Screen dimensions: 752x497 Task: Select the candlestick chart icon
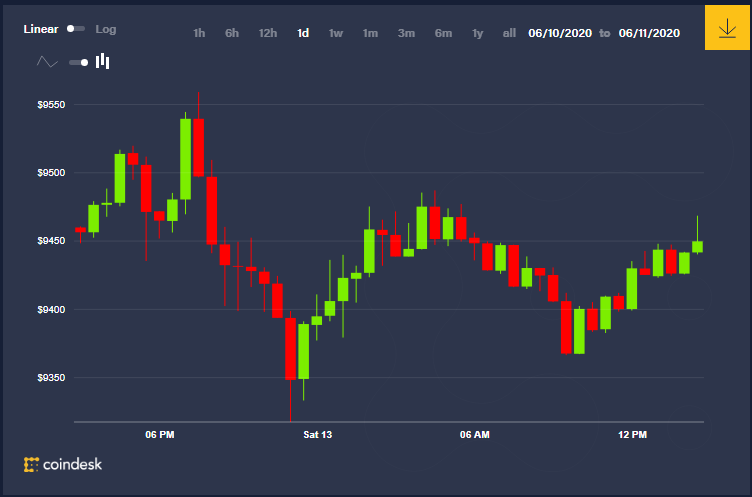(103, 61)
